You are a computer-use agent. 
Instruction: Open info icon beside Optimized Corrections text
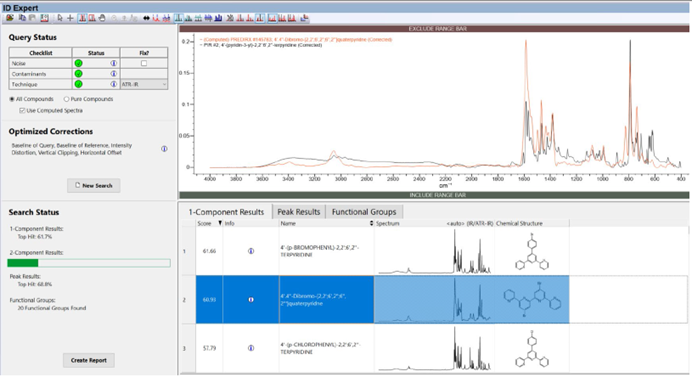[164, 149]
